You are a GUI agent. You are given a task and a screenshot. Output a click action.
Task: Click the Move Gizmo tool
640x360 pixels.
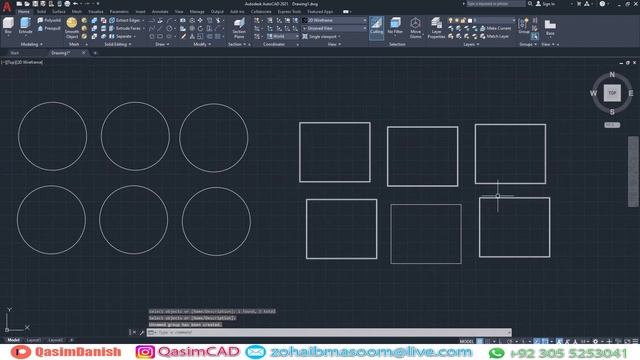416,28
